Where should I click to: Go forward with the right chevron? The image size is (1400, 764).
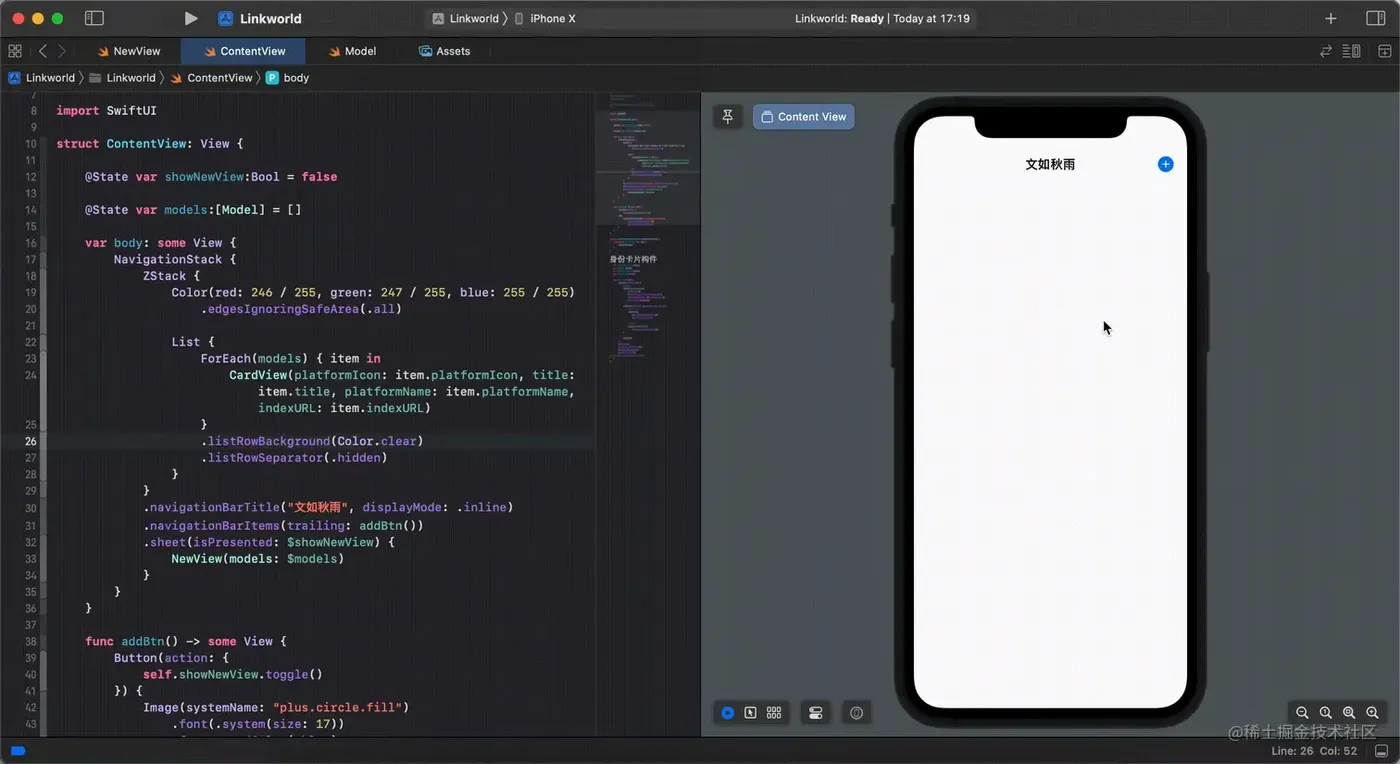(62, 51)
